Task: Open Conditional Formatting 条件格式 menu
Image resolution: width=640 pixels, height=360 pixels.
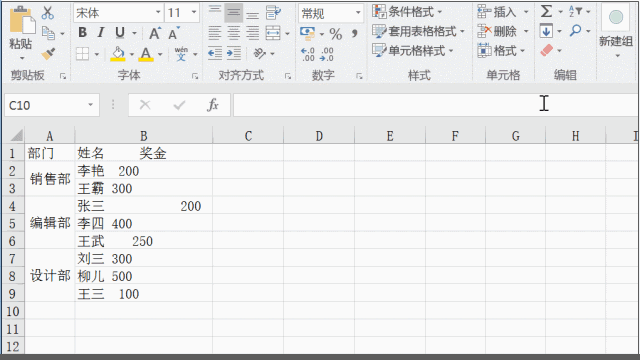Action: (407, 12)
